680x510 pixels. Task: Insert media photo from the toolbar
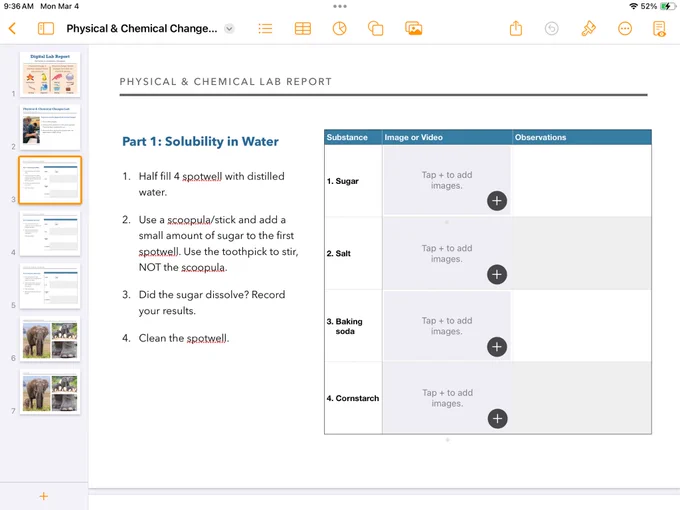tap(413, 29)
